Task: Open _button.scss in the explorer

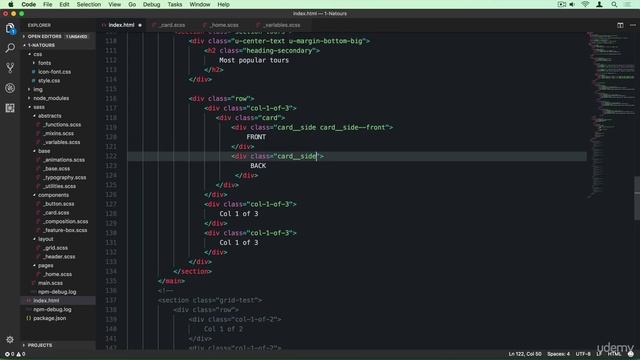Action: coord(58,204)
